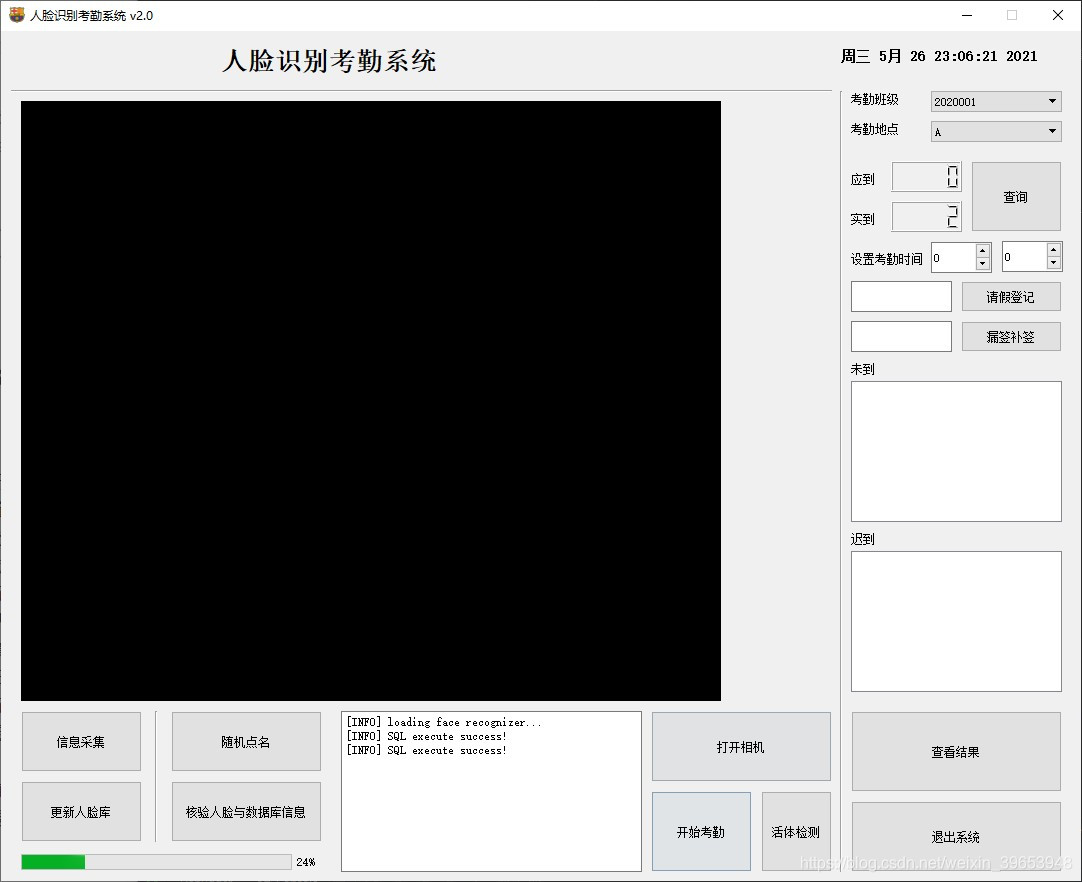The width and height of the screenshot is (1082, 882).
Task: Click the 信息采集 button
Action: click(81, 742)
